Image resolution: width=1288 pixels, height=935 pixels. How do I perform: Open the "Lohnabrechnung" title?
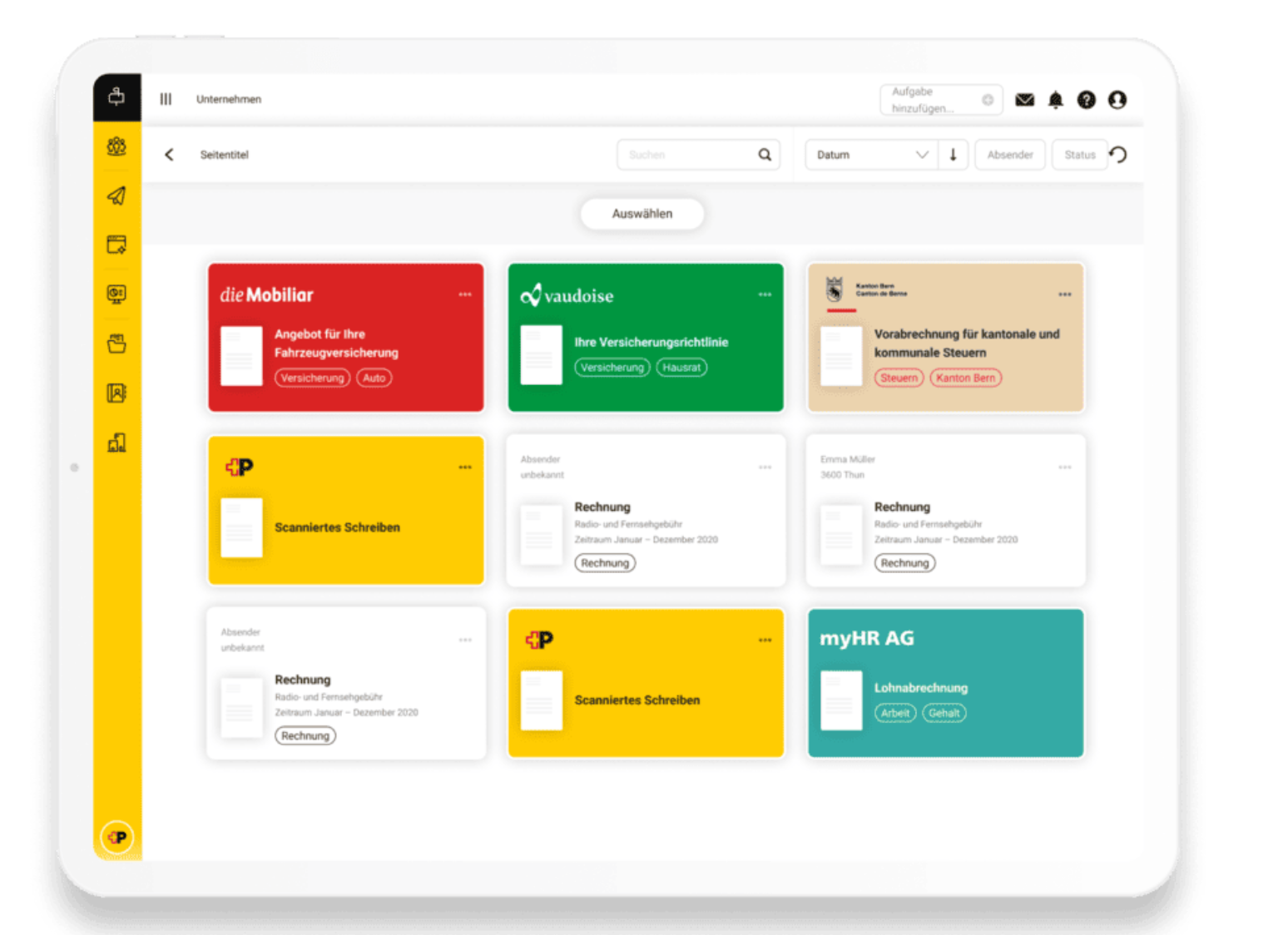click(x=921, y=688)
